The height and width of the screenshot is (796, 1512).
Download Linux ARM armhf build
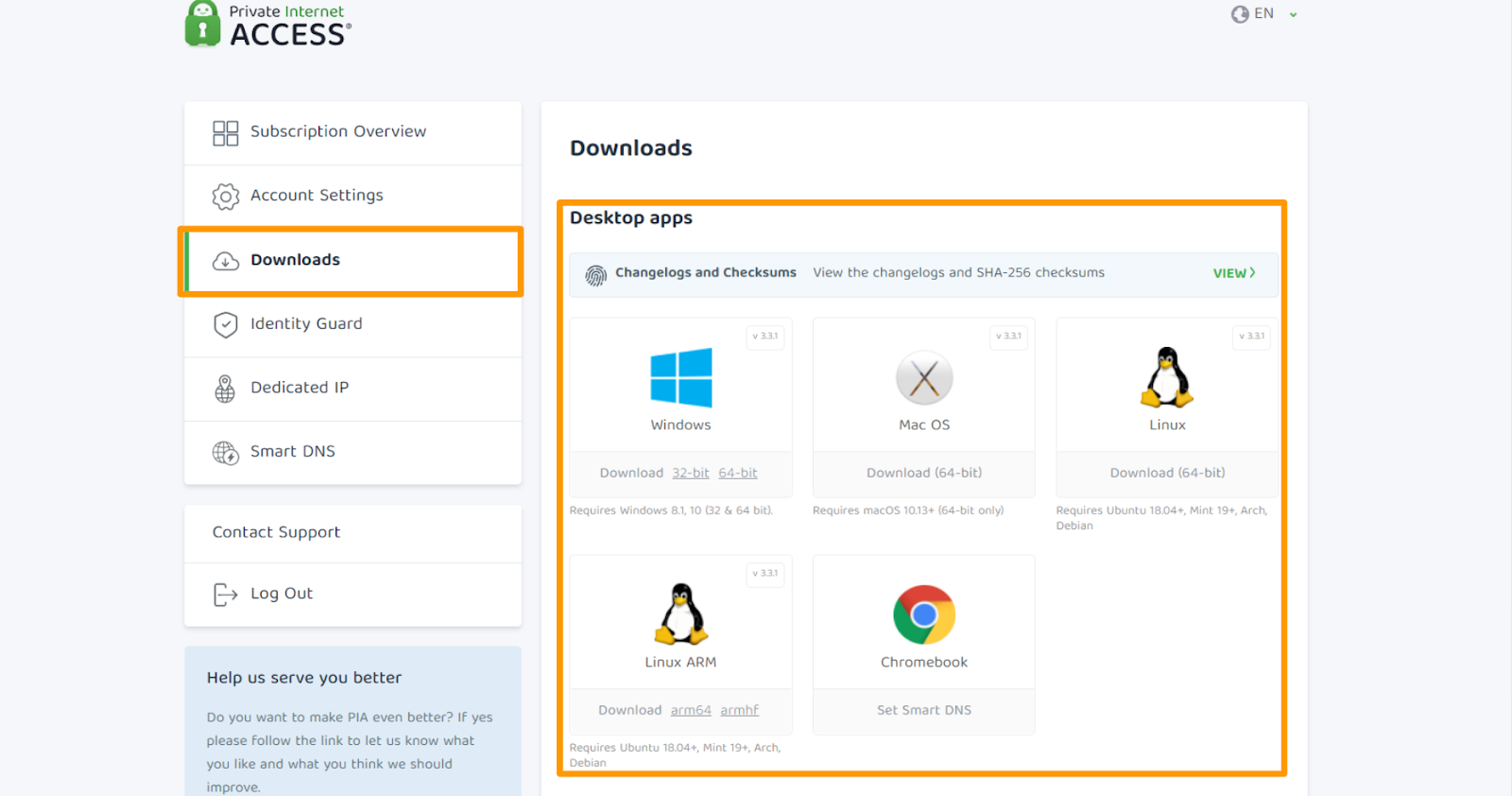point(740,711)
